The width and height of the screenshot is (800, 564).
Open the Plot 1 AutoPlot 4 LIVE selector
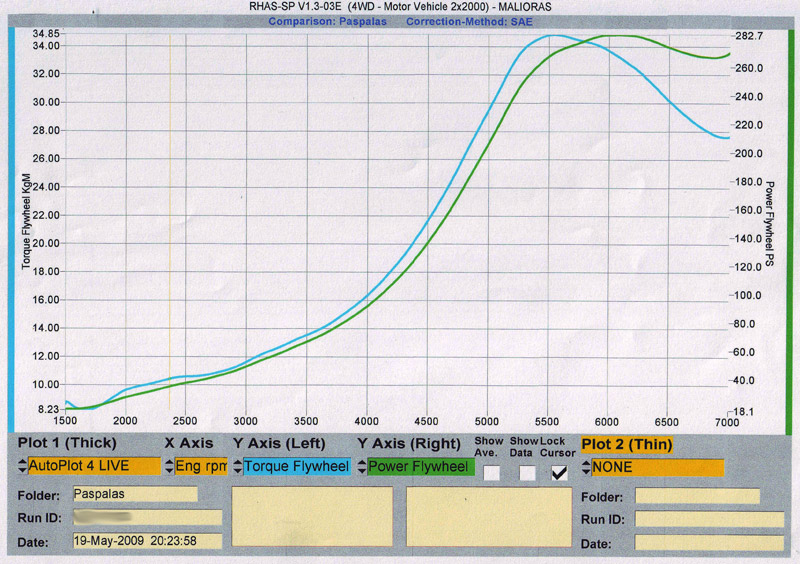[x=94, y=466]
